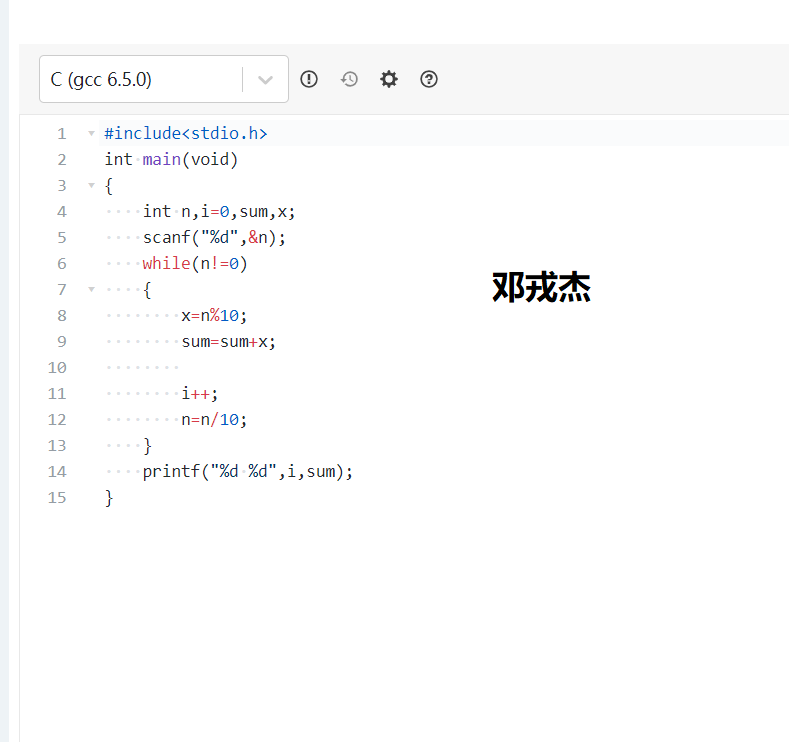Click the while(n!=0) statement
The width and height of the screenshot is (789, 742).
pos(195,264)
